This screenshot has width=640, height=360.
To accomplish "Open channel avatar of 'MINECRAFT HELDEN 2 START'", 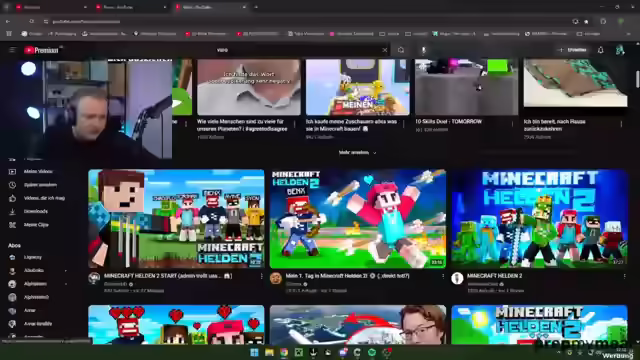I will (x=94, y=278).
